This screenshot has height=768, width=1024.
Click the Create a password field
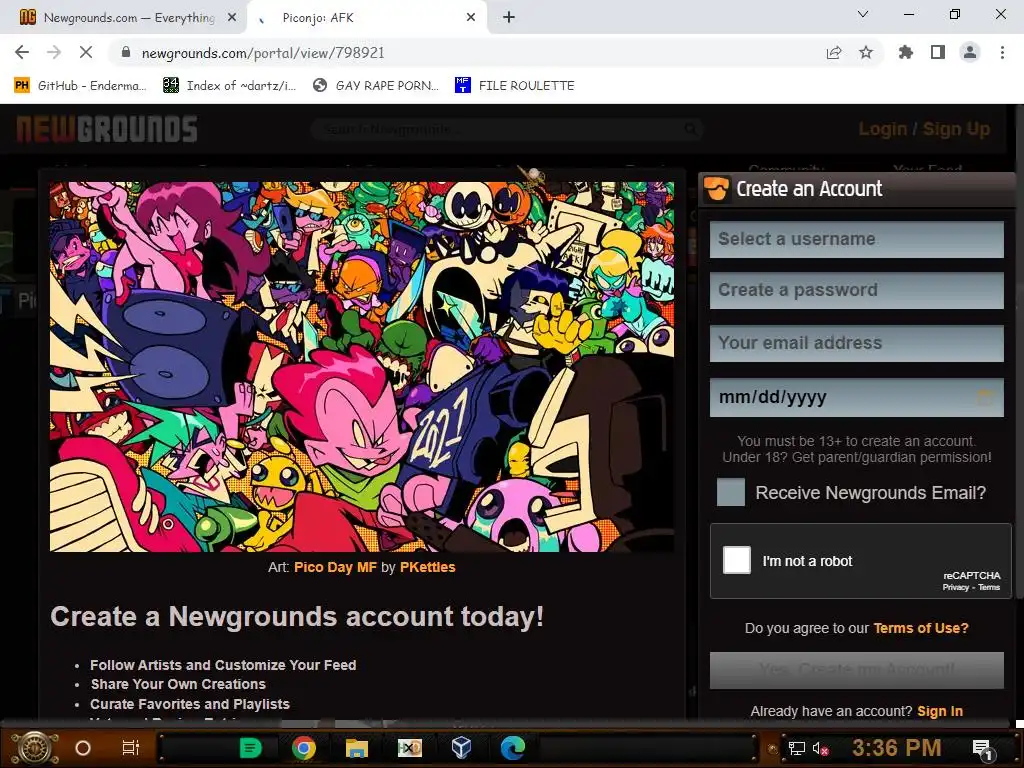(x=856, y=290)
